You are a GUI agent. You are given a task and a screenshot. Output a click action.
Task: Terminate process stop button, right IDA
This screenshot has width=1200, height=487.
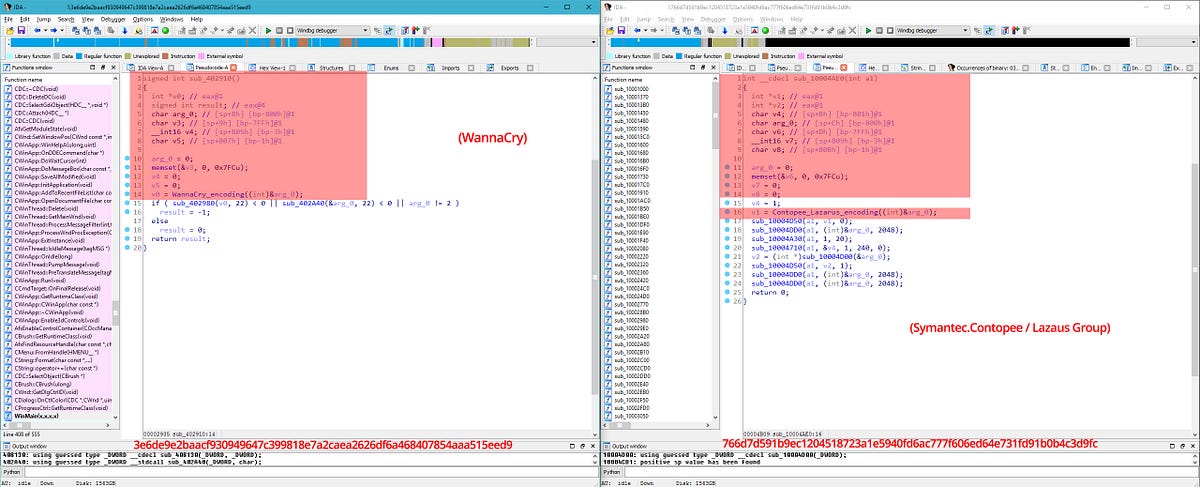890,31
